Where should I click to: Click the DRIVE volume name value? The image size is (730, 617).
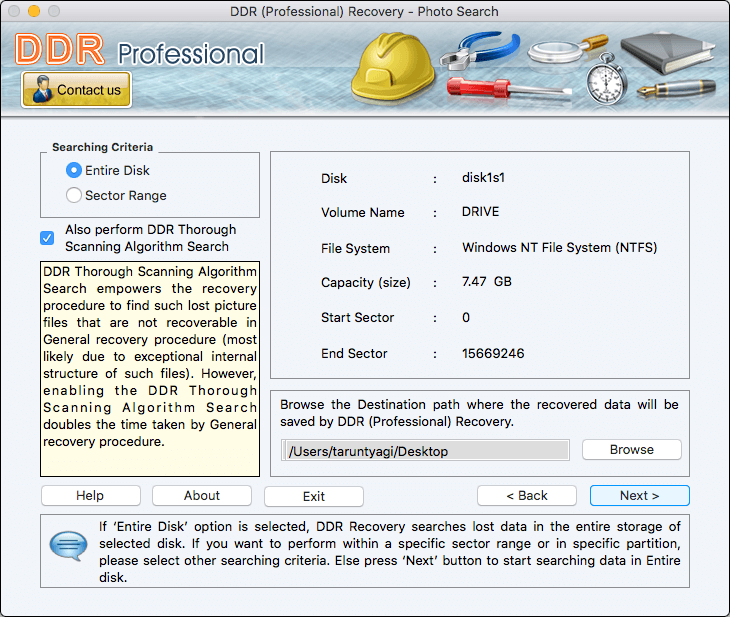coord(480,212)
